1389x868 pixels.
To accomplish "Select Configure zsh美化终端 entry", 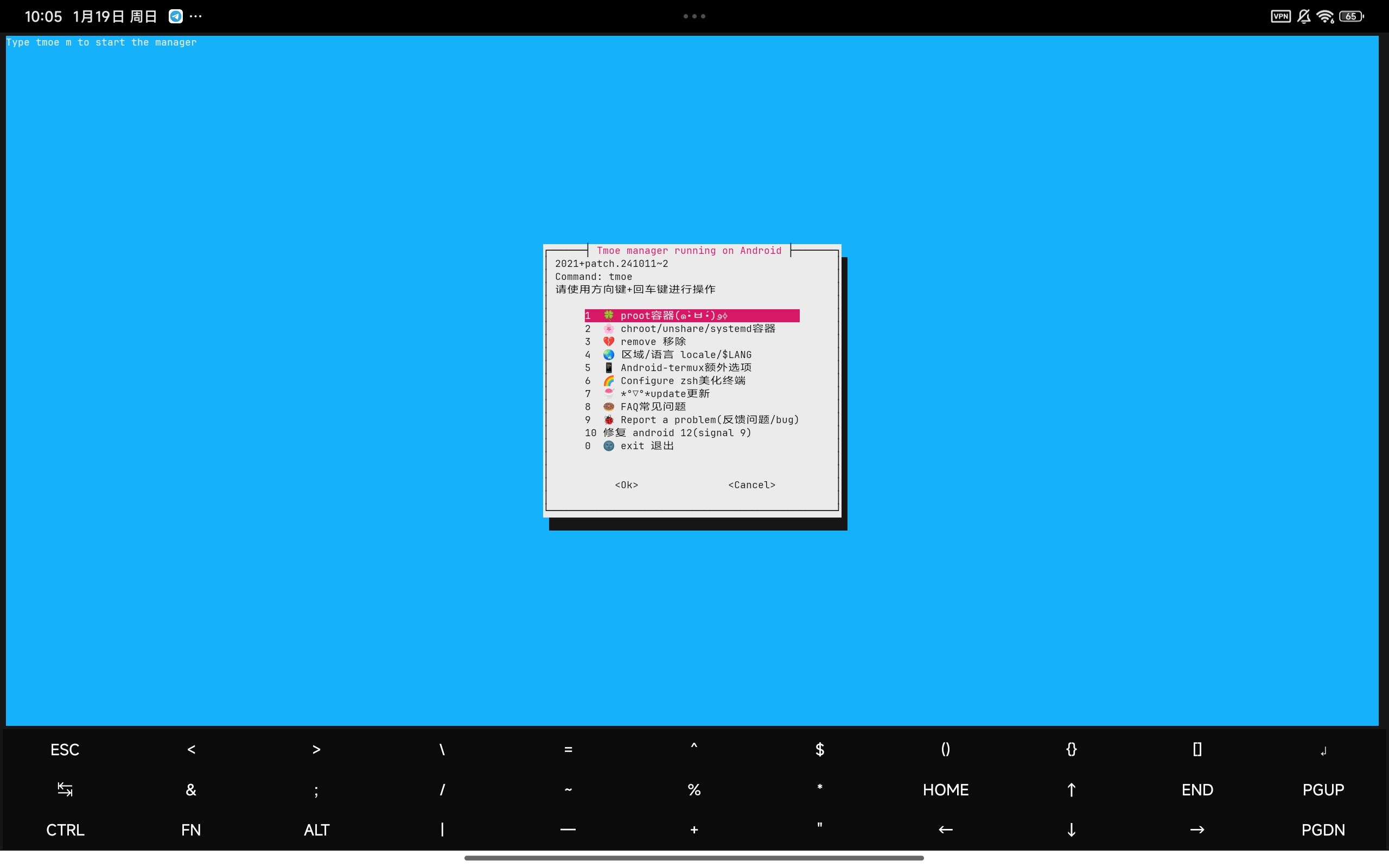I will click(x=665, y=381).
